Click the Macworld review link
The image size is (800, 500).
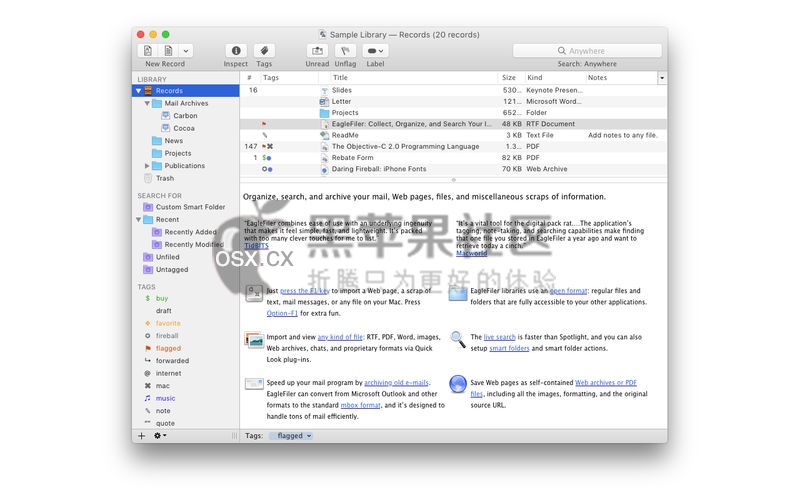(471, 253)
